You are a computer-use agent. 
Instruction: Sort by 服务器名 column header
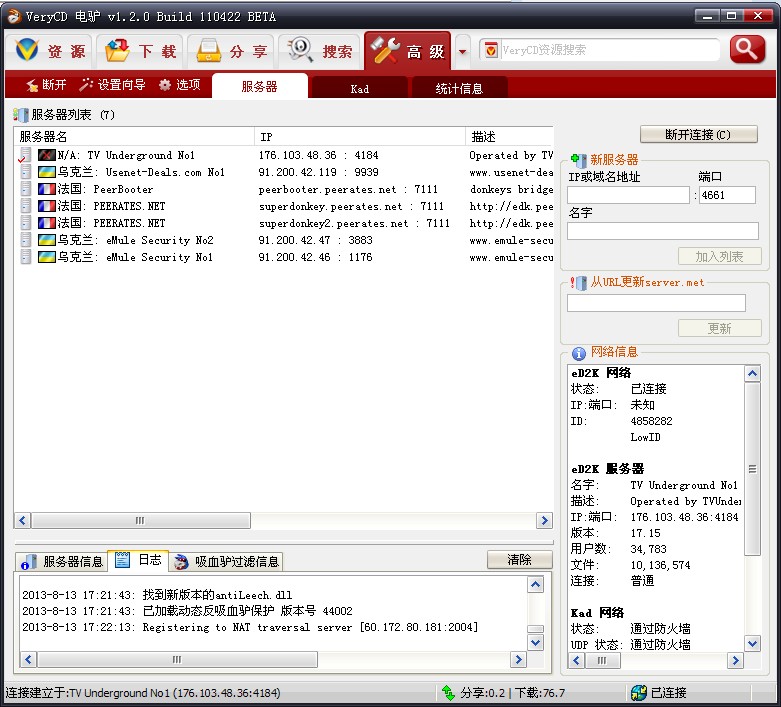134,137
